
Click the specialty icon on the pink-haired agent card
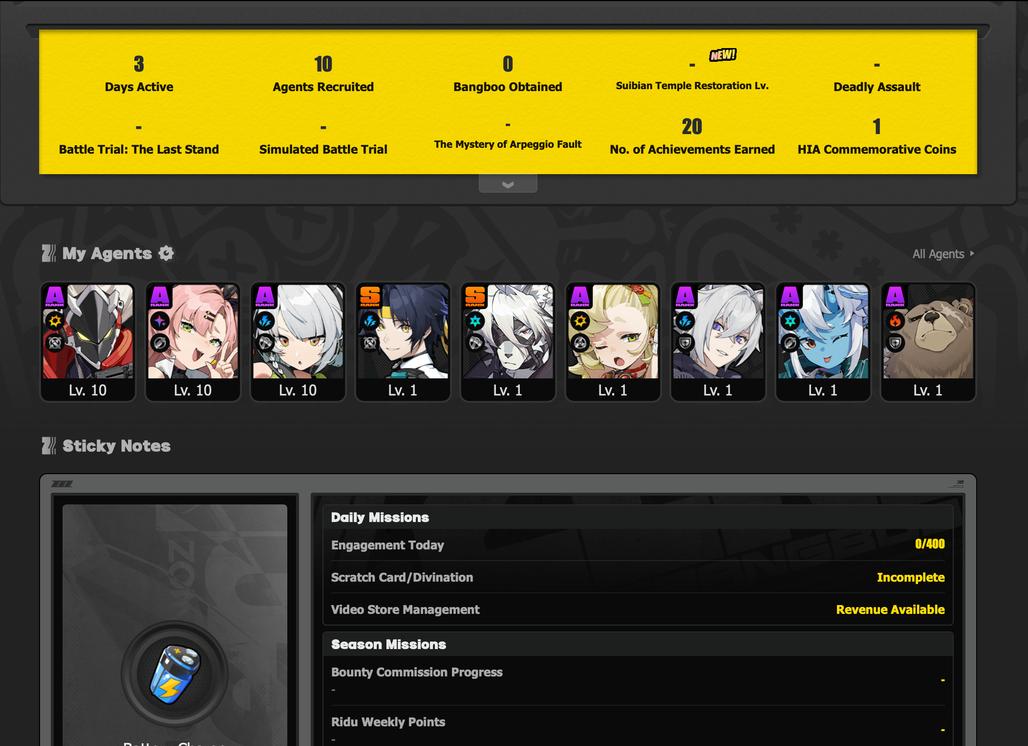coord(160,342)
